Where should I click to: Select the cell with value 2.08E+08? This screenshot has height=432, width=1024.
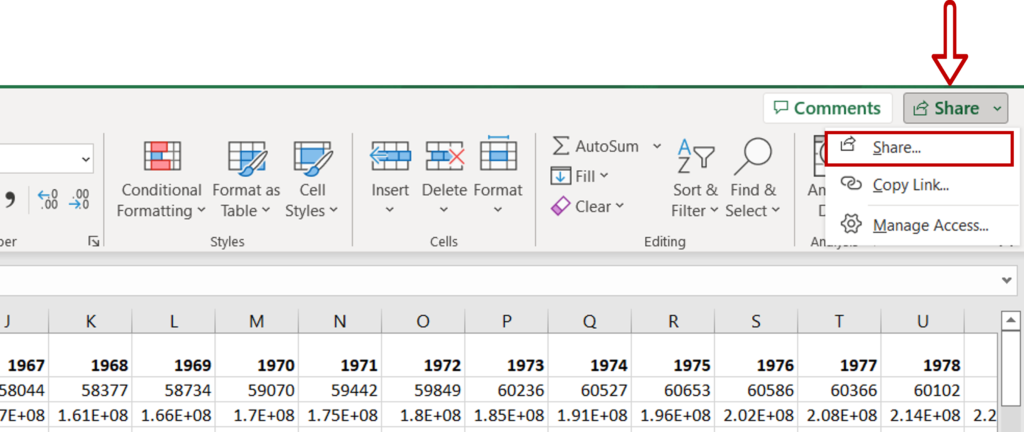840,416
